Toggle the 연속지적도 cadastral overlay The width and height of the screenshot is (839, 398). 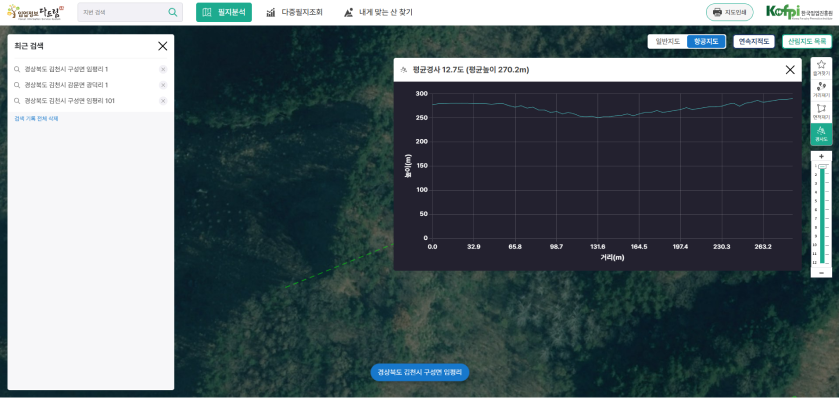click(753, 41)
